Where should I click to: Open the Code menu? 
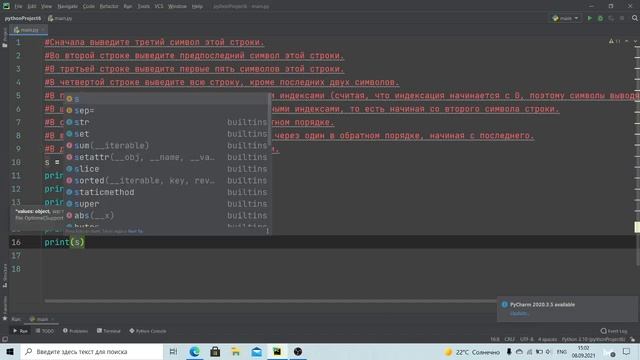tap(89, 6)
